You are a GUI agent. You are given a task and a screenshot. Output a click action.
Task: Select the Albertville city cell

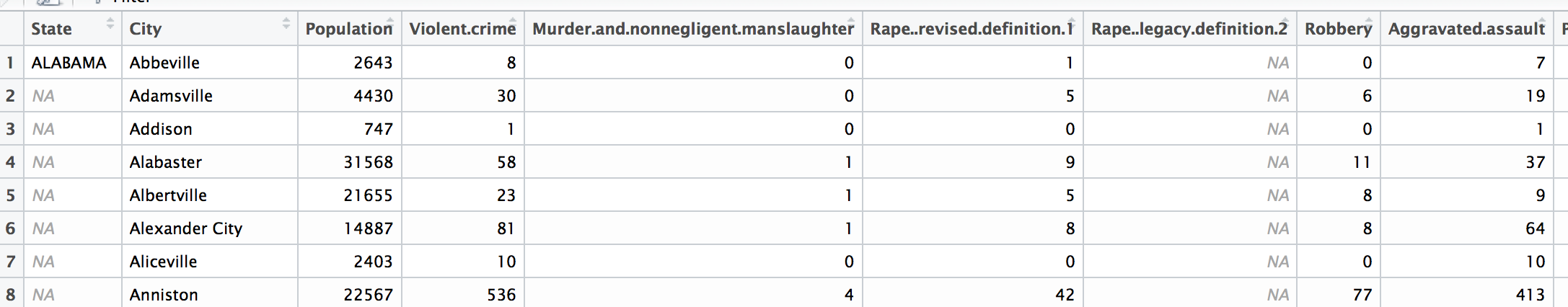pos(168,195)
